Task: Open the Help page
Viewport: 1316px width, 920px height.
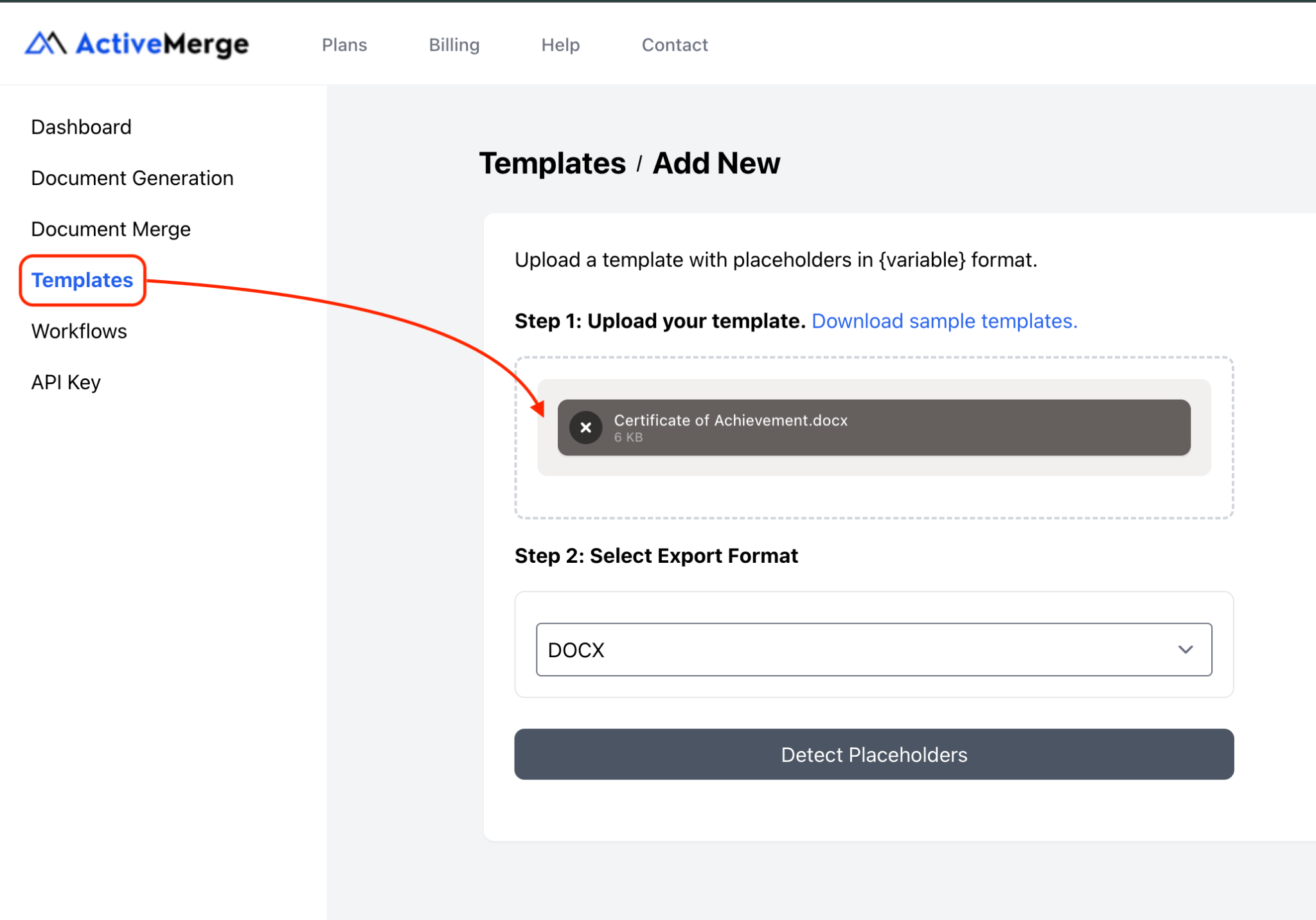Action: click(560, 44)
